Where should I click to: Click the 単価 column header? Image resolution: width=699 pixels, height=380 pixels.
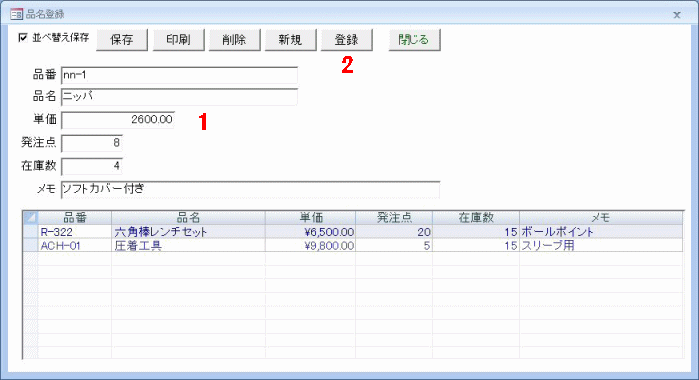[x=311, y=218]
